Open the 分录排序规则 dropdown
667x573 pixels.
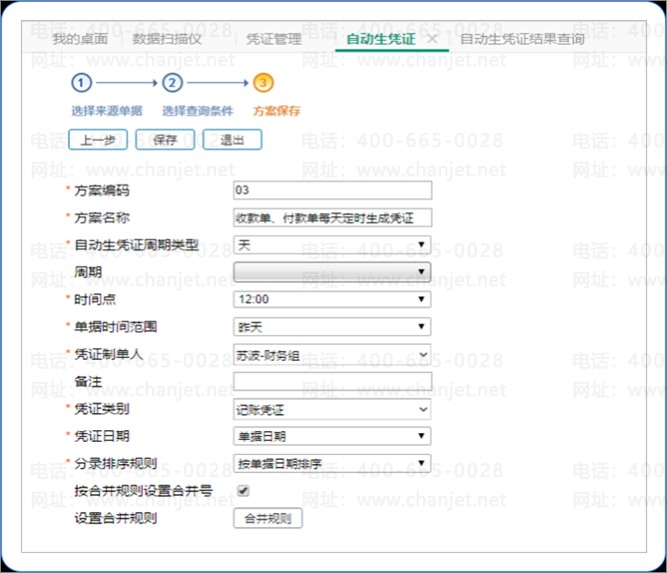pyautogui.click(x=332, y=463)
